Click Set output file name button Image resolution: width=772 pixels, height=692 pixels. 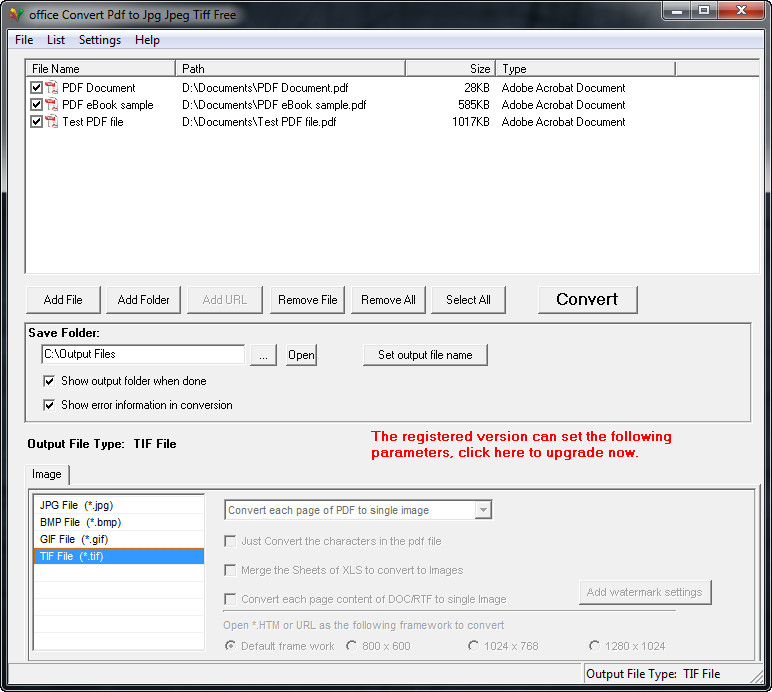point(425,355)
